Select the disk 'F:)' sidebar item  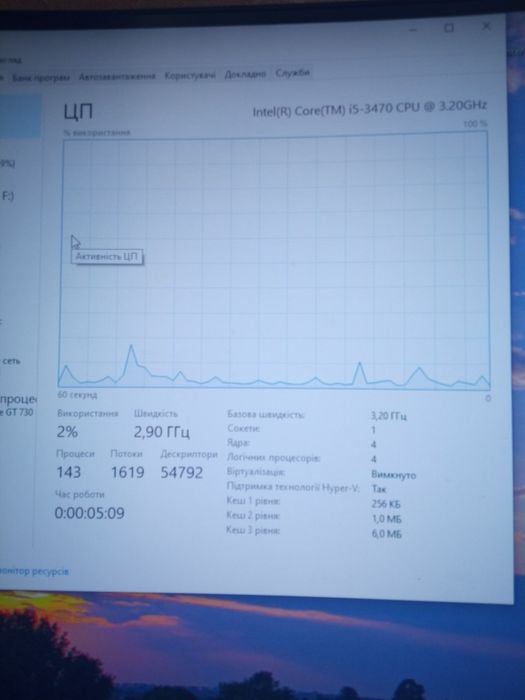[8, 196]
